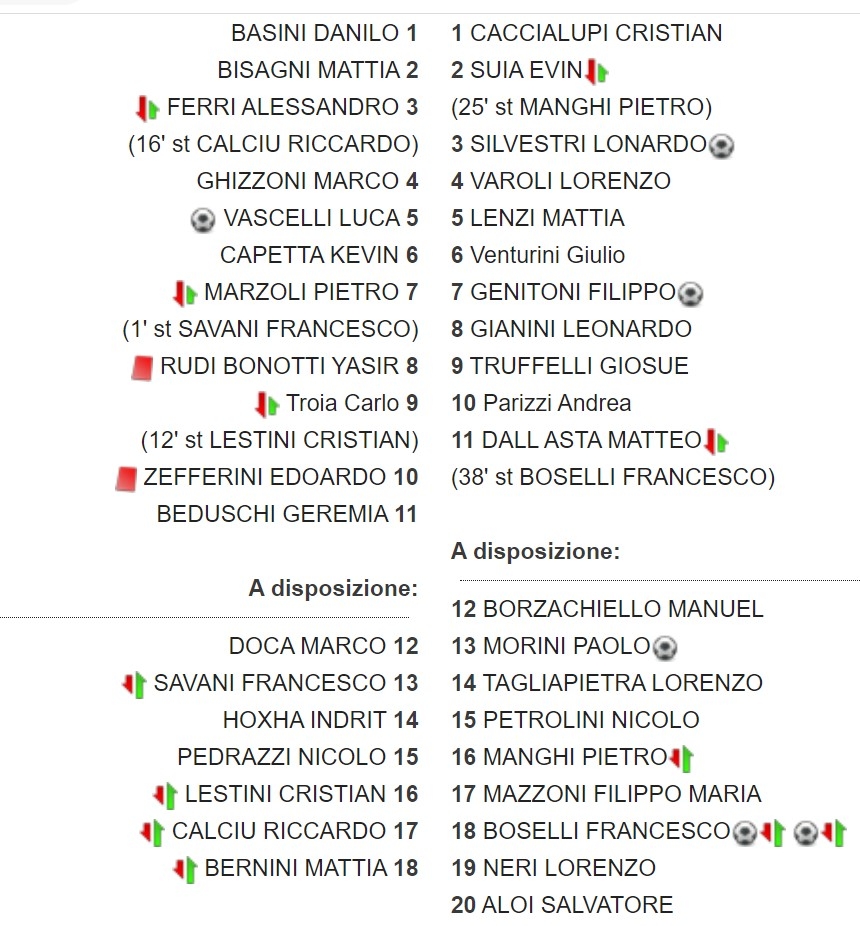The height and width of the screenshot is (926, 860).
Task: Click substitution icon after DALL ASTA MATTEO
Action: [x=716, y=441]
